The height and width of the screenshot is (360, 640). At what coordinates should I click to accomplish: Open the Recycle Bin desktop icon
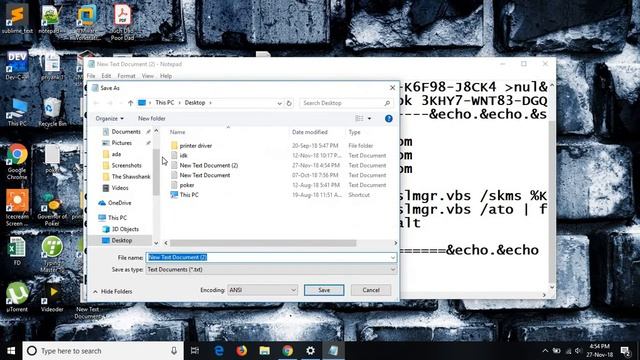pyautogui.click(x=52, y=111)
